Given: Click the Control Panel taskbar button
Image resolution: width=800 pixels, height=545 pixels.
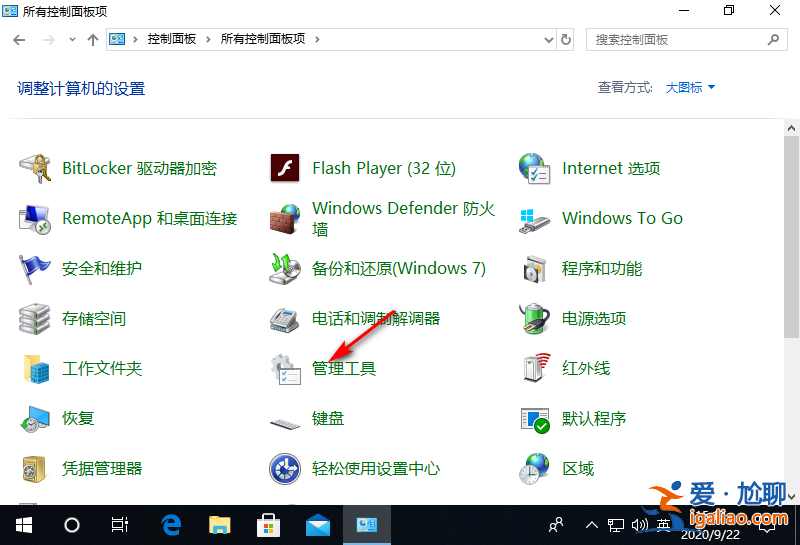Looking at the screenshot, I should [367, 525].
